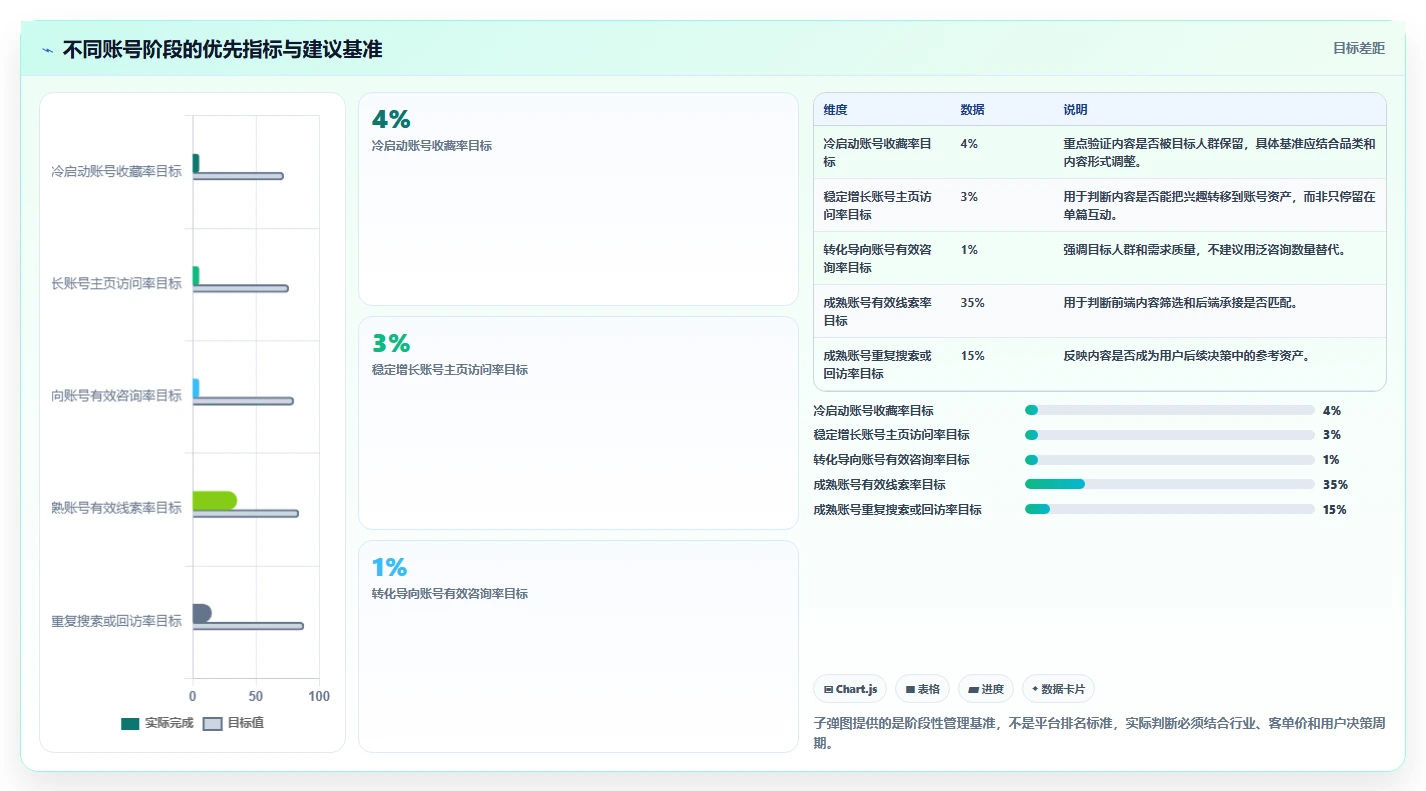Screen dimensions: 1426x791
Task: Click the progress bar for 成熟账号重复搜索或回访率目标
Action: 1169,509
